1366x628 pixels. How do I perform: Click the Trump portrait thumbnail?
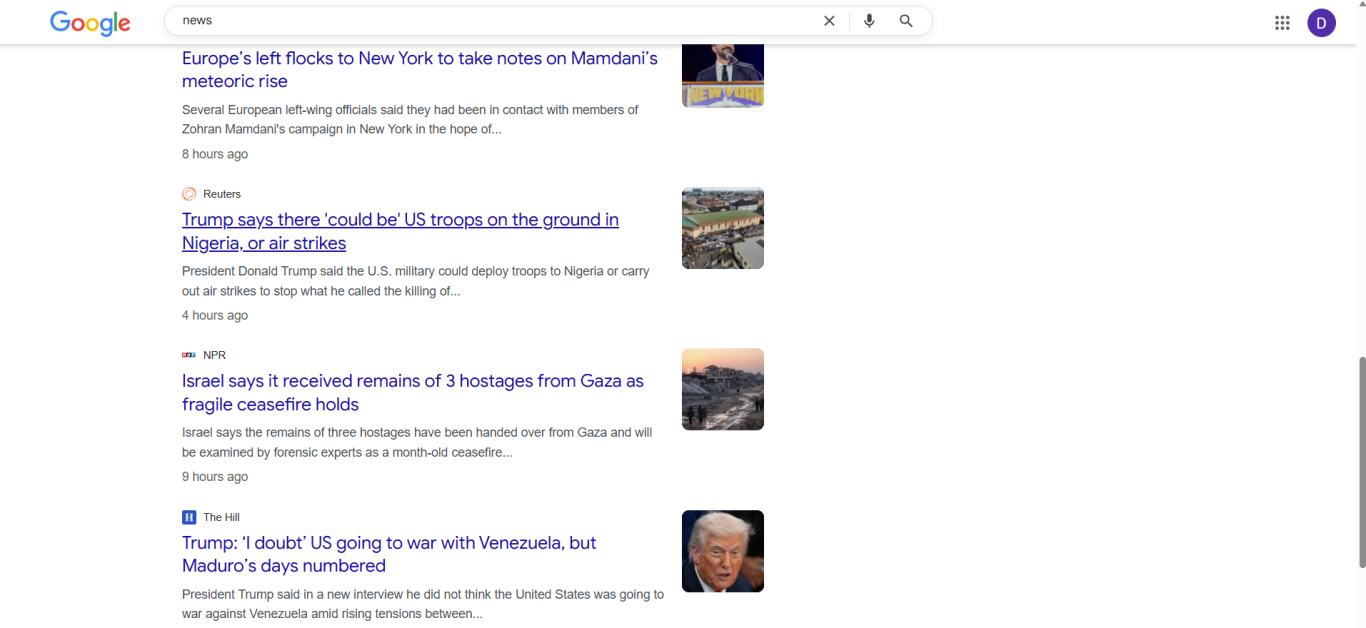(x=722, y=551)
